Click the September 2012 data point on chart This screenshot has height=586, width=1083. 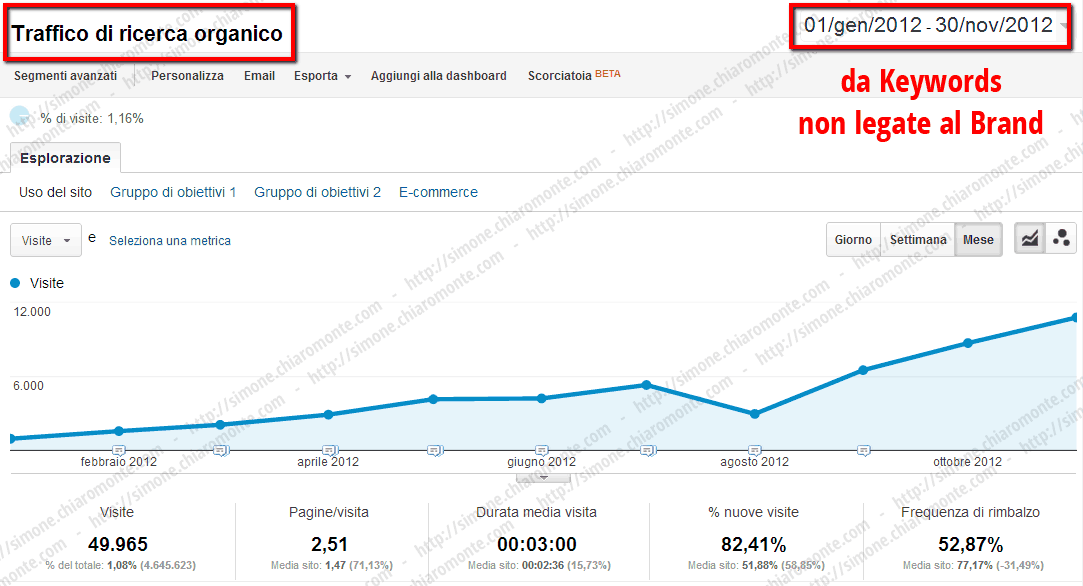(863, 370)
